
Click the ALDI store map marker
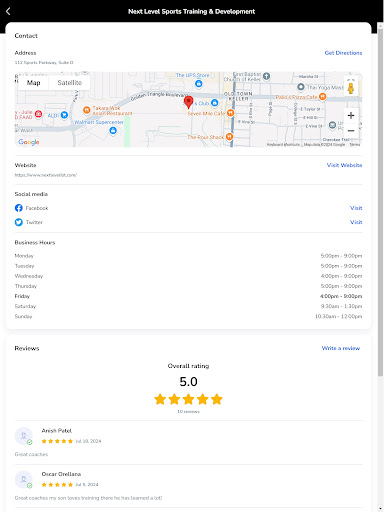point(64,115)
